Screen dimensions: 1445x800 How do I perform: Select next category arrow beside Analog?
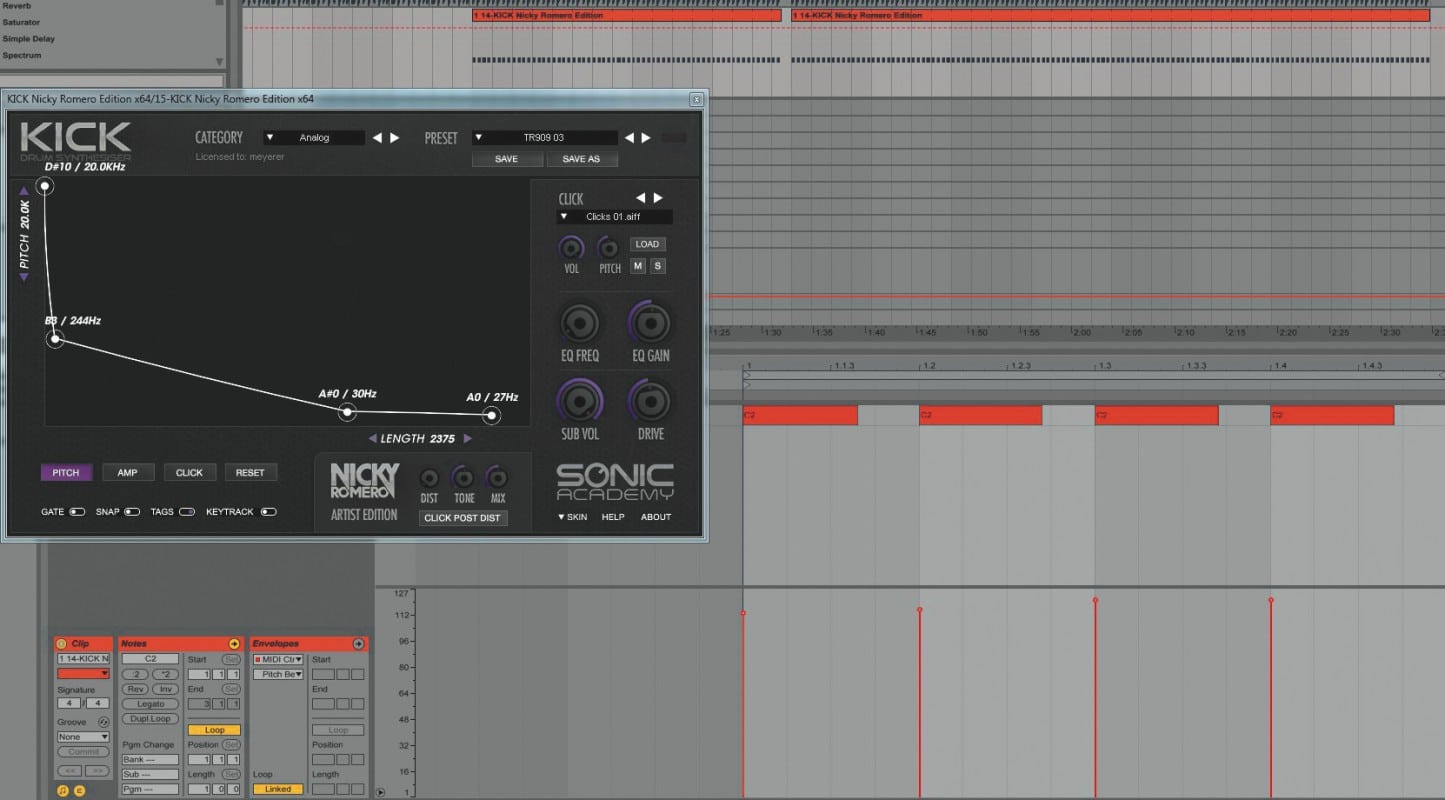pyautogui.click(x=395, y=138)
